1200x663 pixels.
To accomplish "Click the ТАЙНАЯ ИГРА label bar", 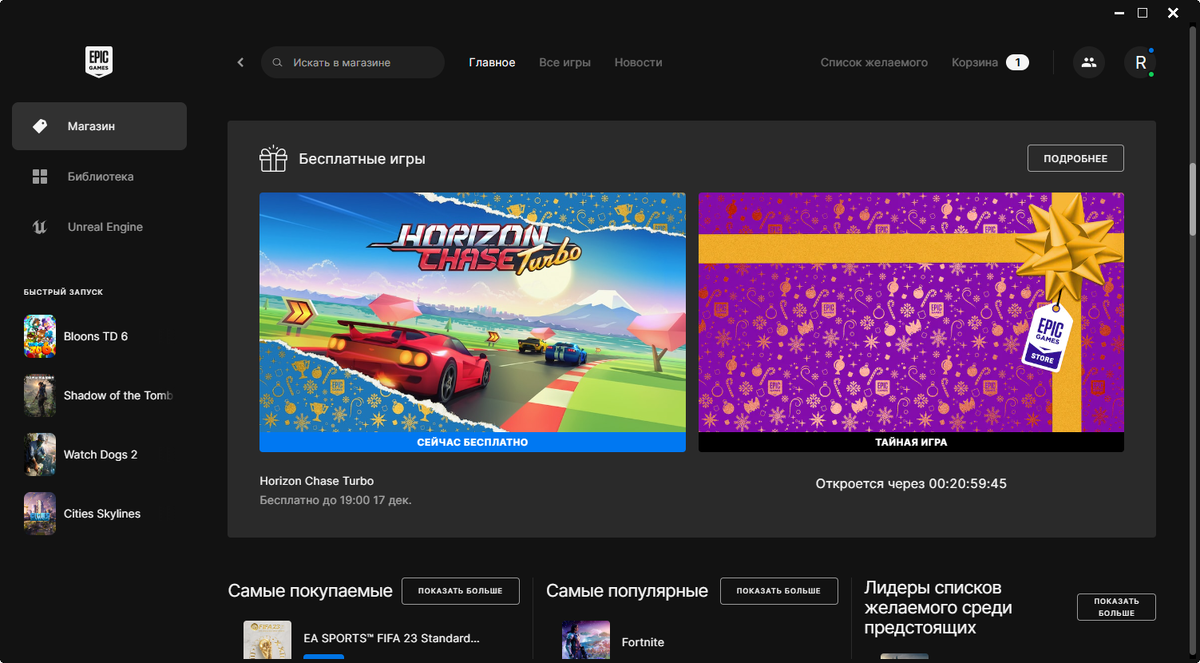I will pos(911,442).
